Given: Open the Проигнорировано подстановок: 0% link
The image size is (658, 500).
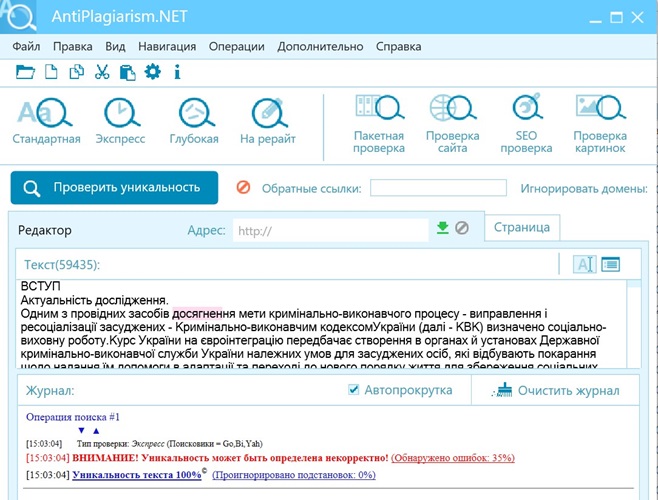Looking at the screenshot, I should (x=294, y=475).
